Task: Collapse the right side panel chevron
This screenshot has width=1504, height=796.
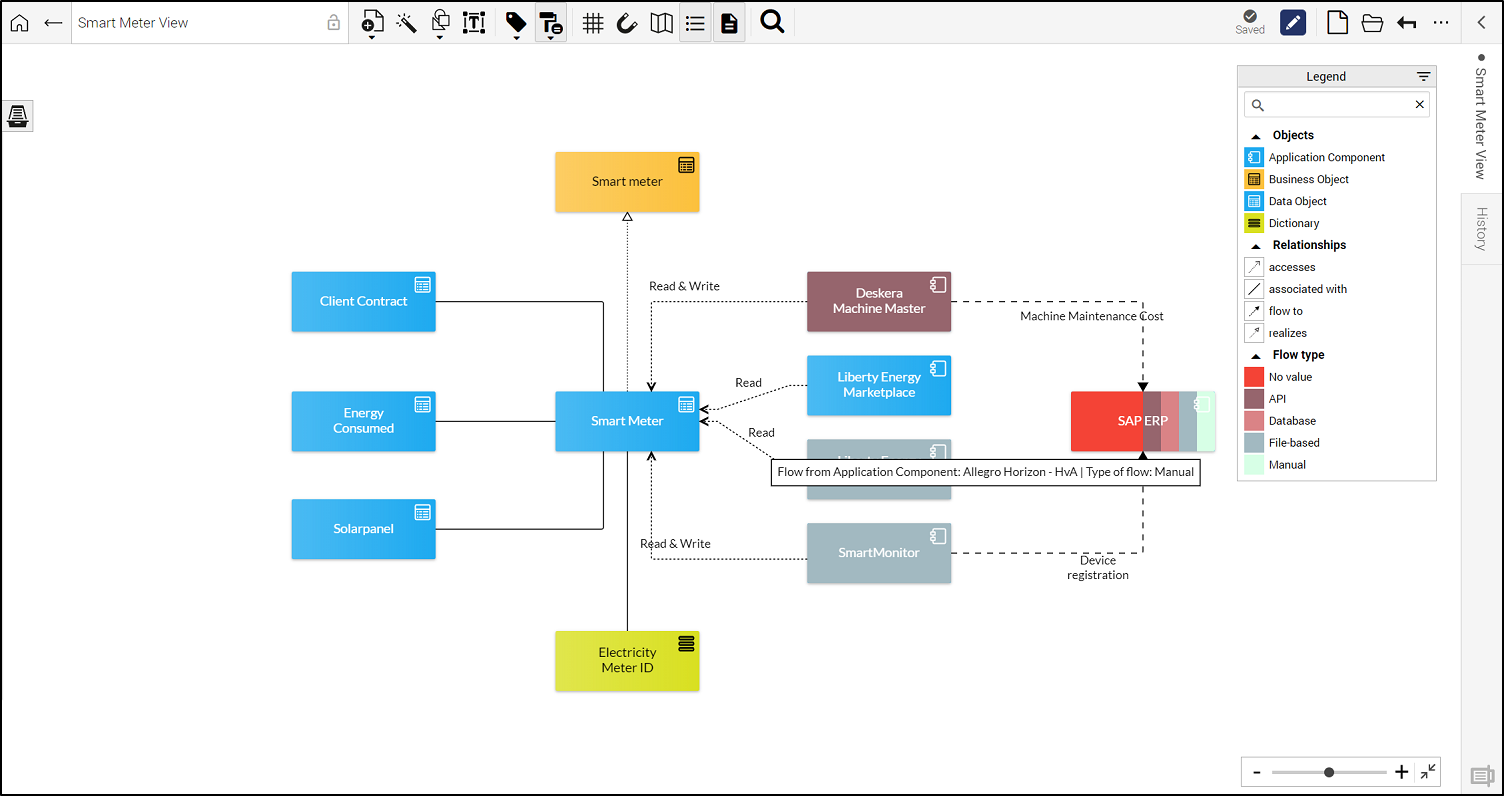Action: click(x=1482, y=23)
